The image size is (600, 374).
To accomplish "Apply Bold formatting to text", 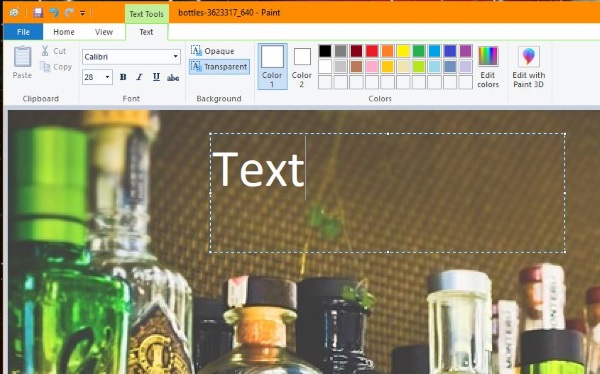I will tap(123, 77).
